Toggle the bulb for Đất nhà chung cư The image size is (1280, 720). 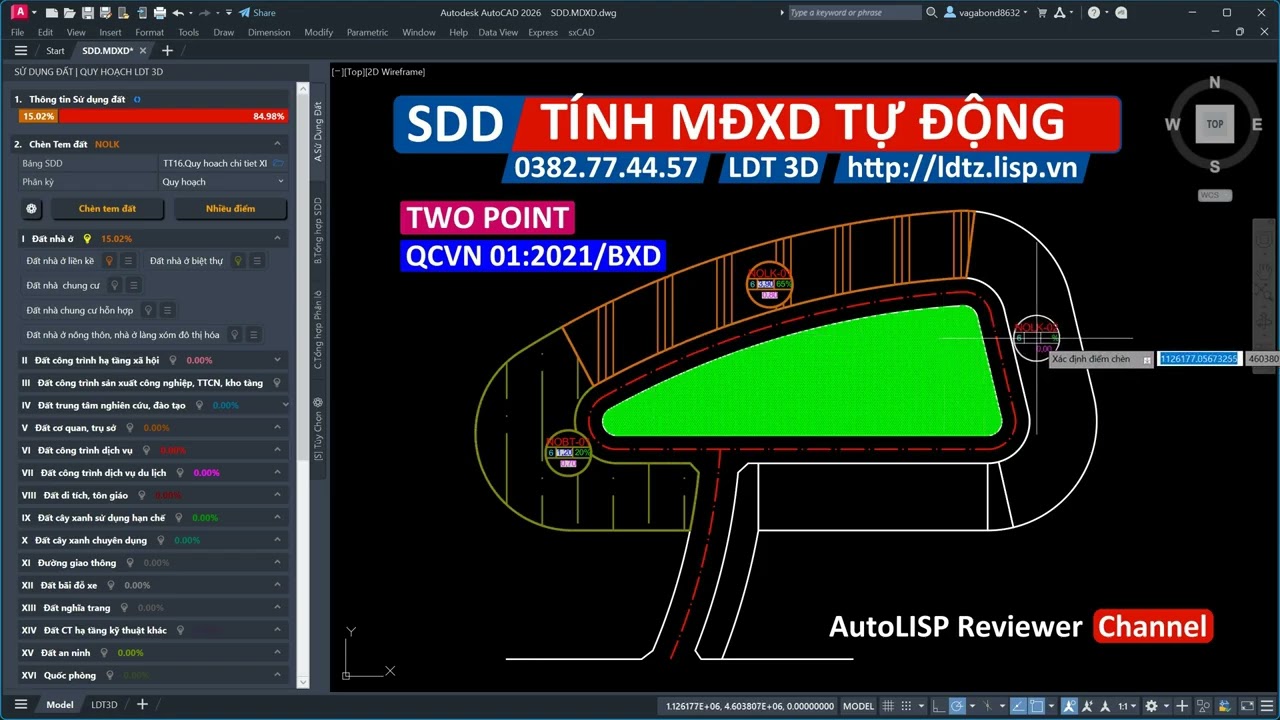tap(115, 286)
